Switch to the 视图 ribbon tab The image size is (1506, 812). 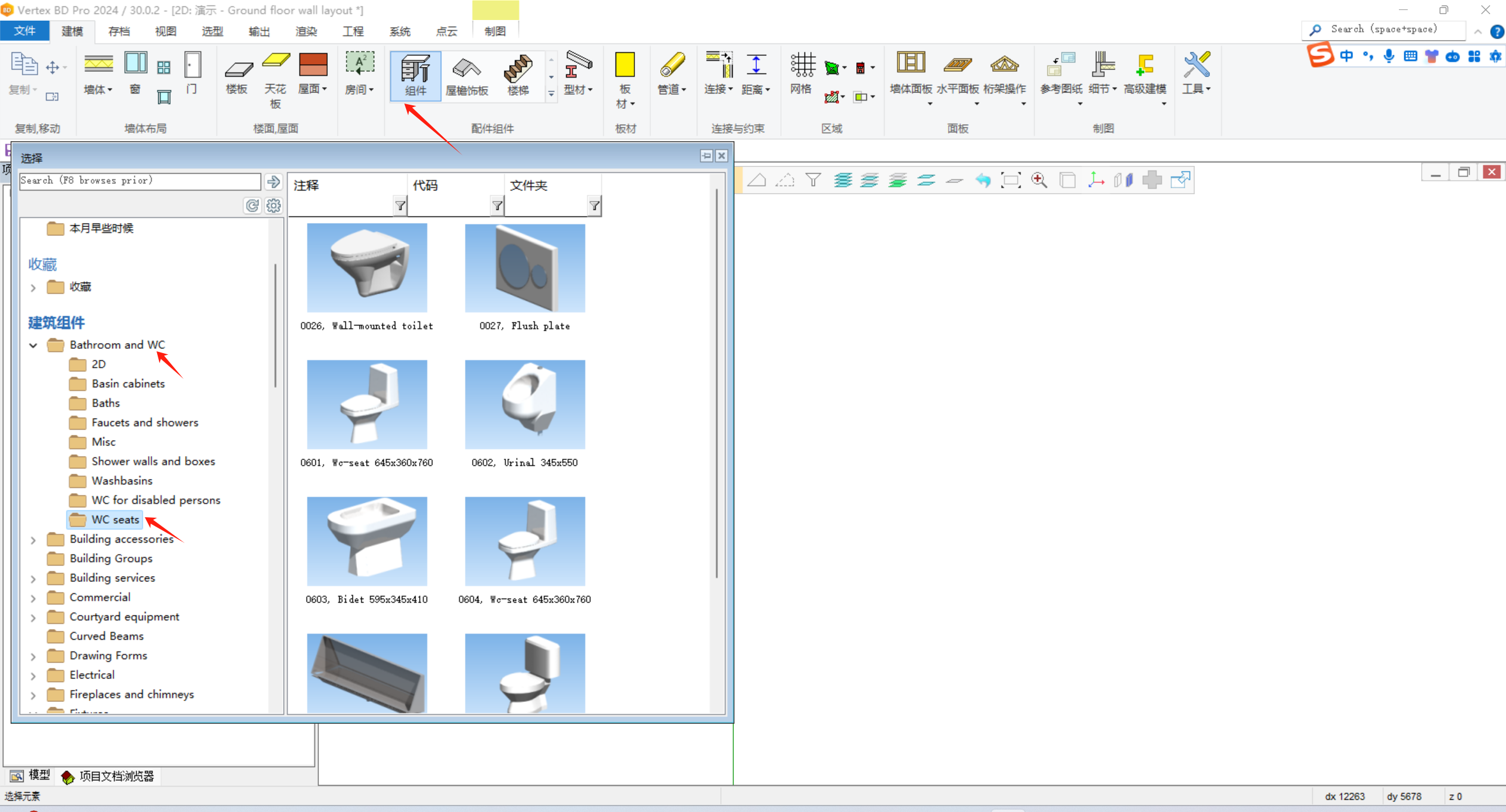tap(165, 31)
